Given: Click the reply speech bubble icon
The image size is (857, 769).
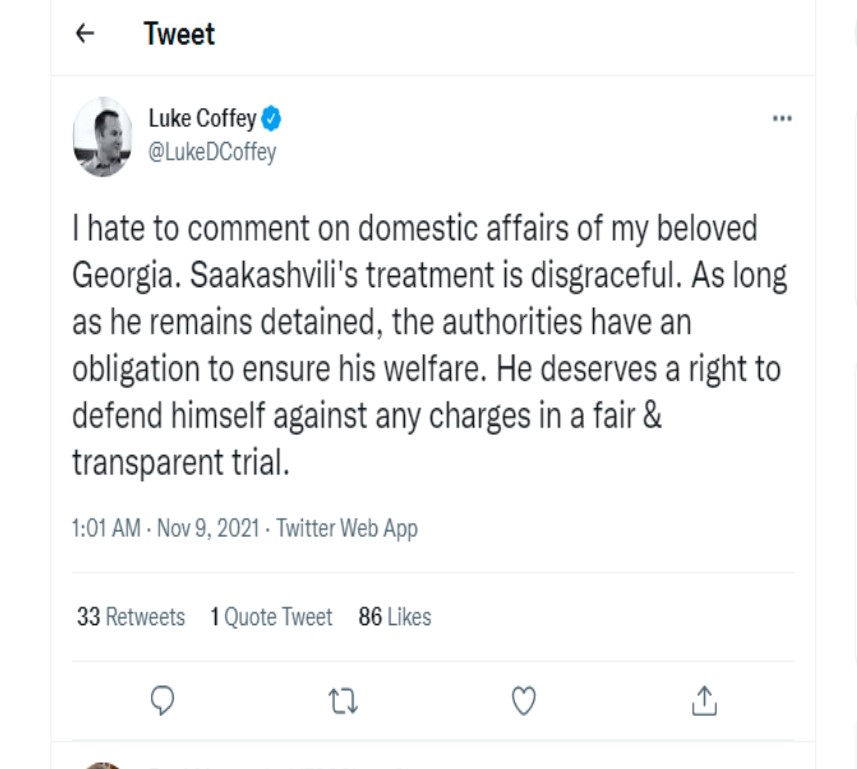Looking at the screenshot, I should coord(163,701).
